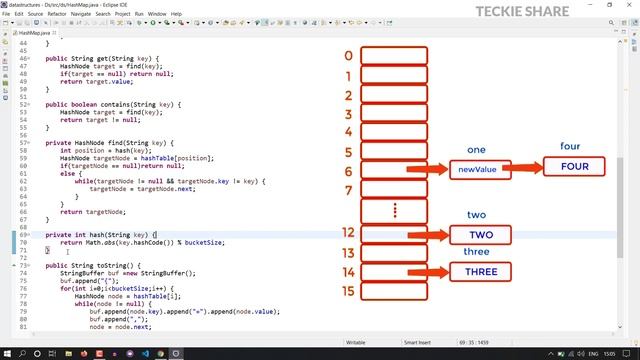Open Task View on the taskbar
This screenshot has width=640, height=360.
coord(52,353)
